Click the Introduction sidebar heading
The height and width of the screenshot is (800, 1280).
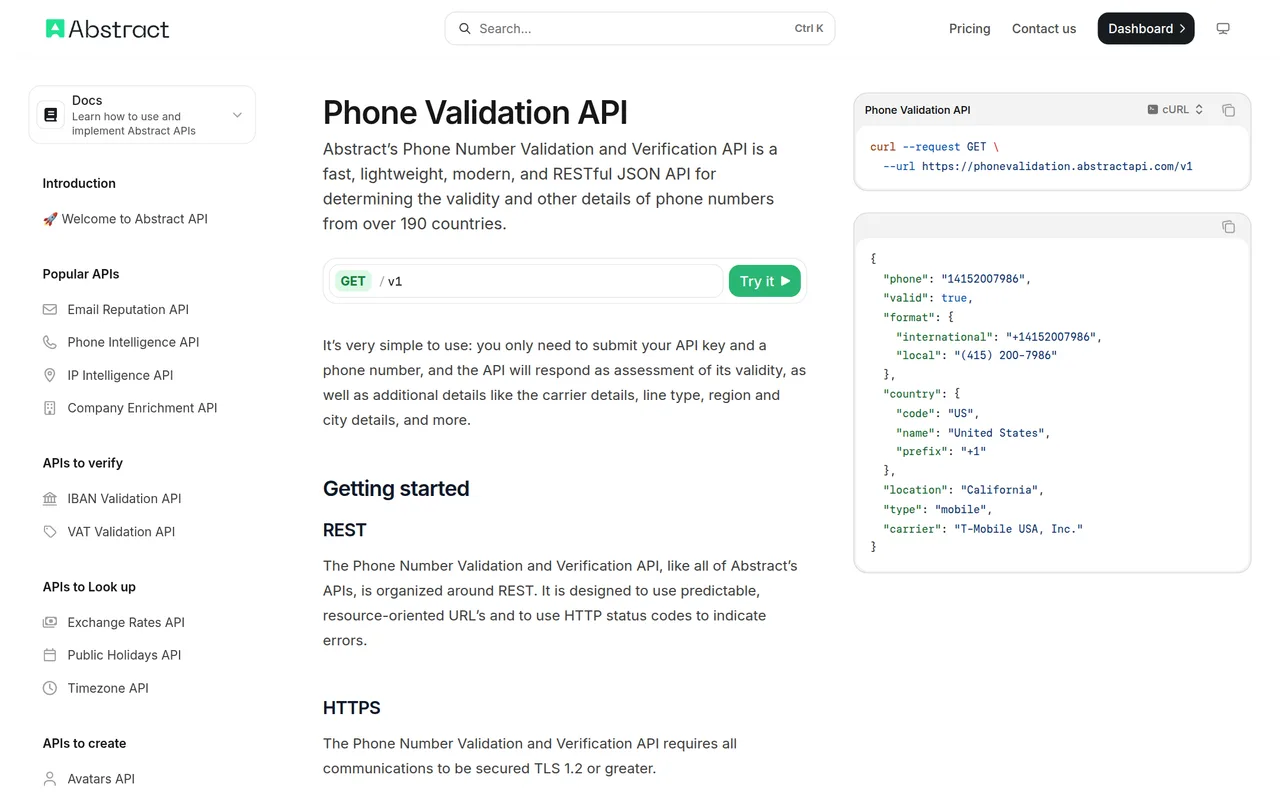tap(79, 183)
